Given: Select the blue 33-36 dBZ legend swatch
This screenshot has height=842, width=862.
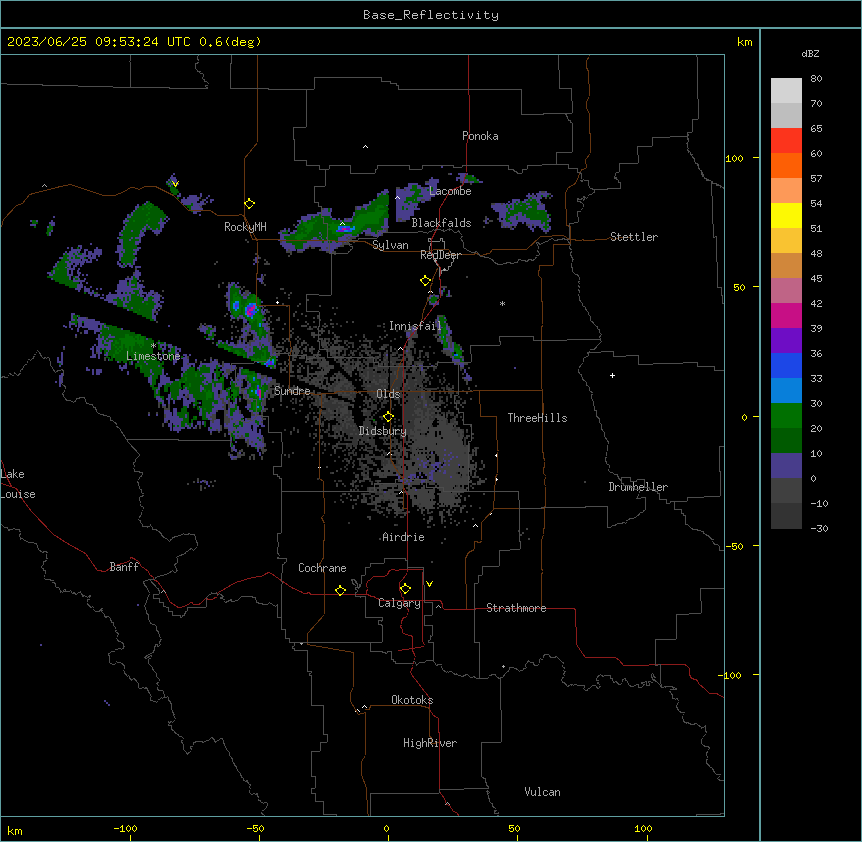Looking at the screenshot, I should pyautogui.click(x=786, y=365).
